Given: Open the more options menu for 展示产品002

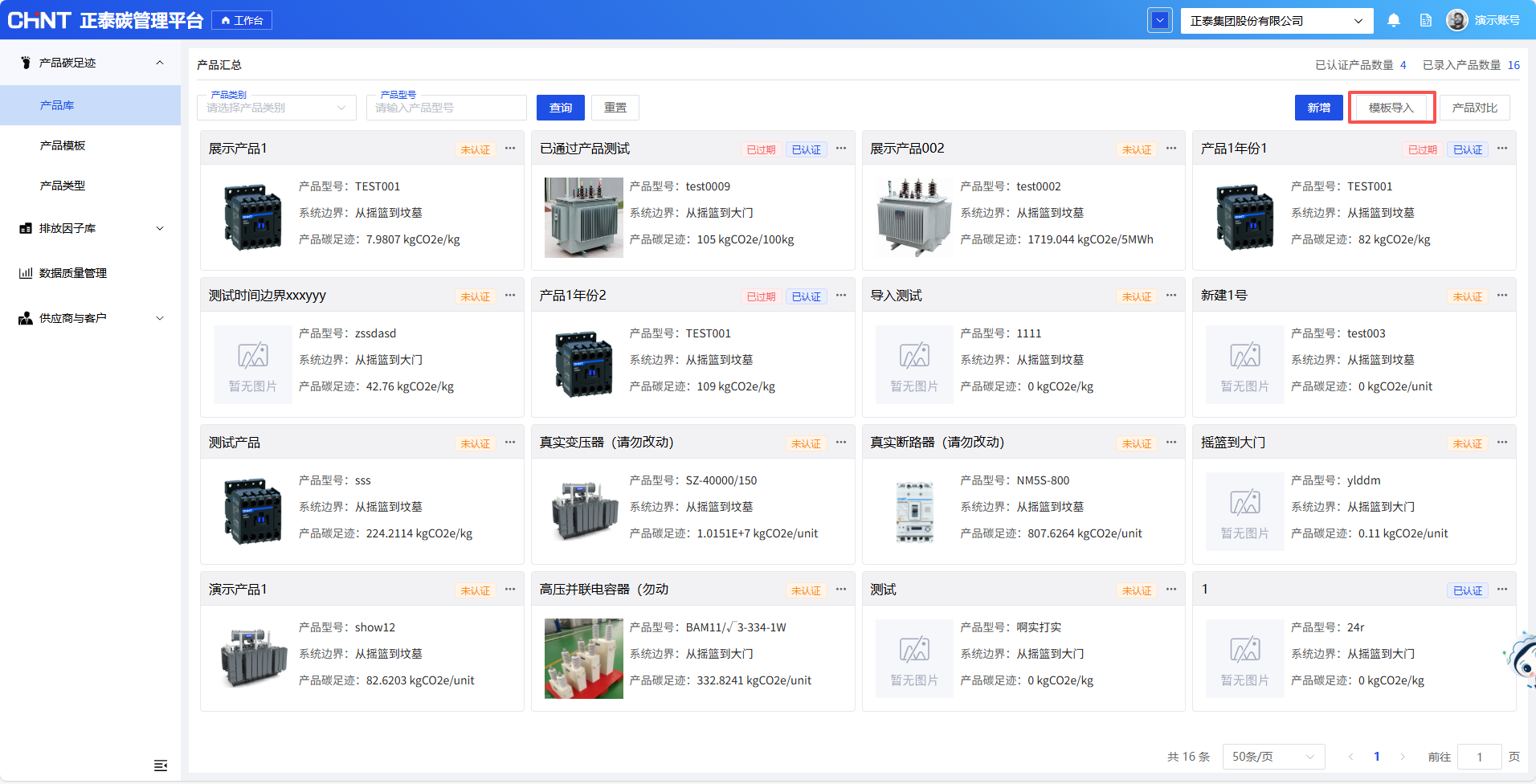Looking at the screenshot, I should pyautogui.click(x=1171, y=149).
